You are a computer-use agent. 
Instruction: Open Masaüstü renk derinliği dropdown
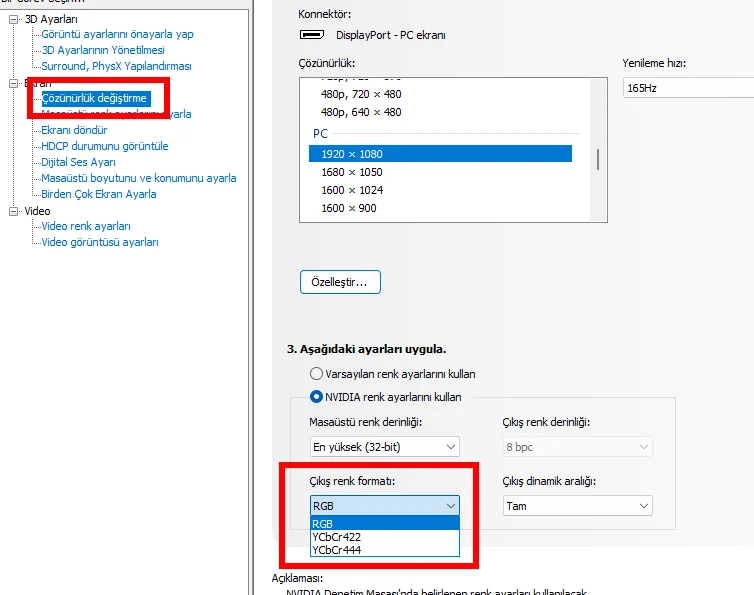coord(385,447)
